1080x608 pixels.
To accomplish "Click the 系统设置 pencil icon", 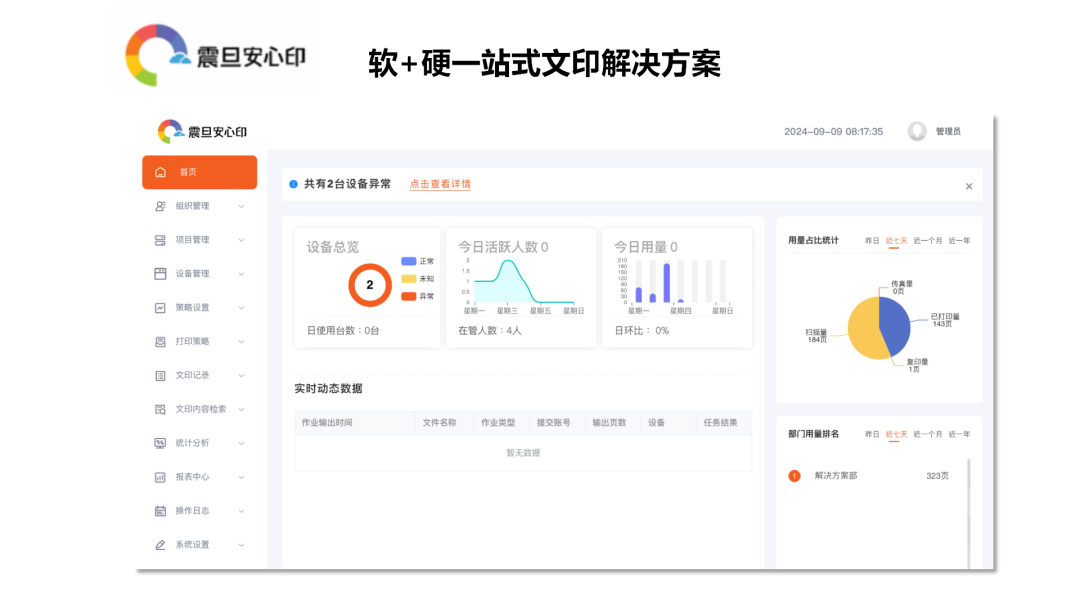I will (160, 545).
